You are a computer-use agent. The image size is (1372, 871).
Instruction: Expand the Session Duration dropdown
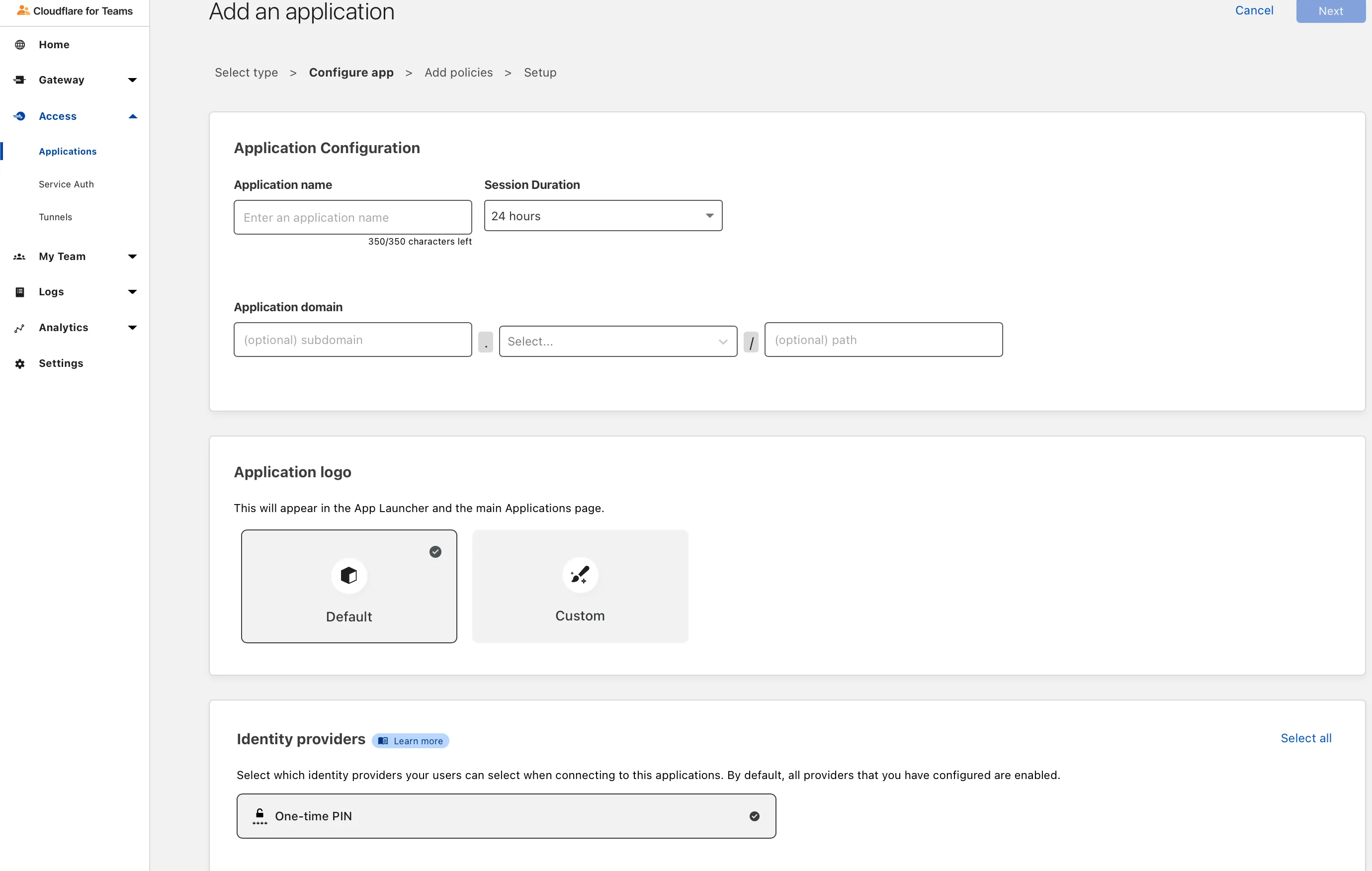(x=601, y=216)
